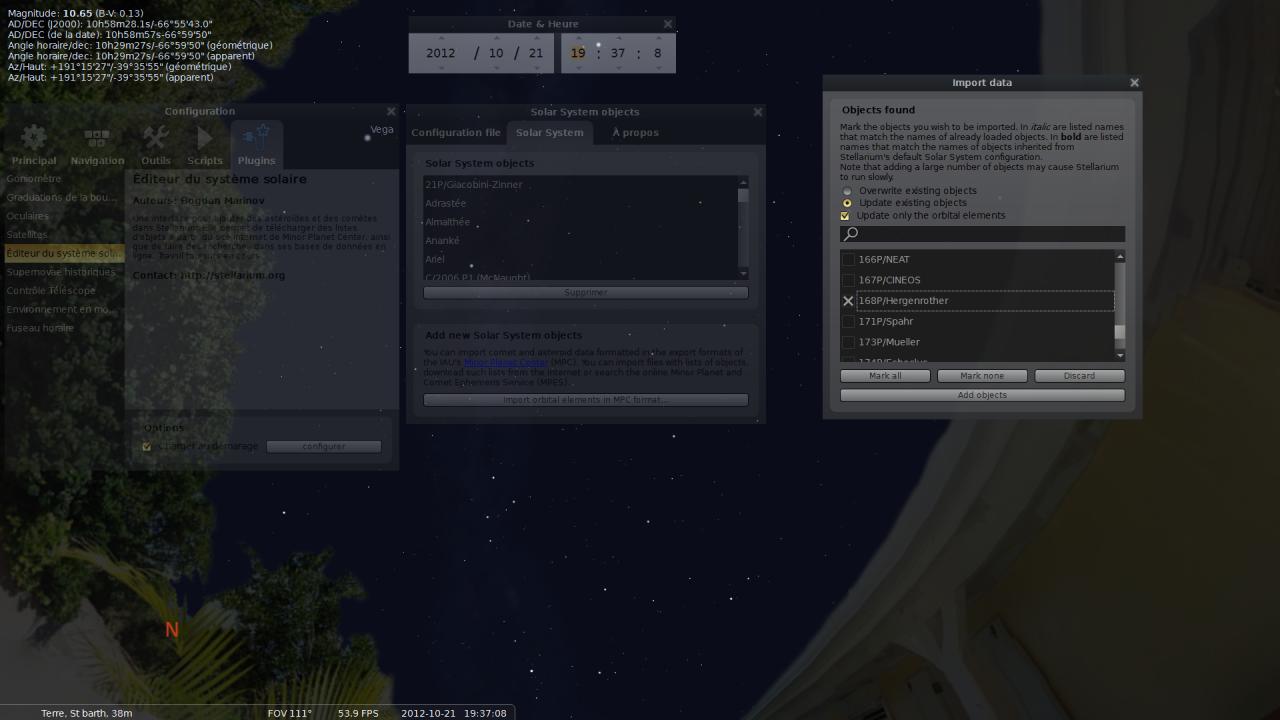Screen dimensions: 1280x720
Task: Decrease the hour with its down arrow
Action: coord(578,68)
